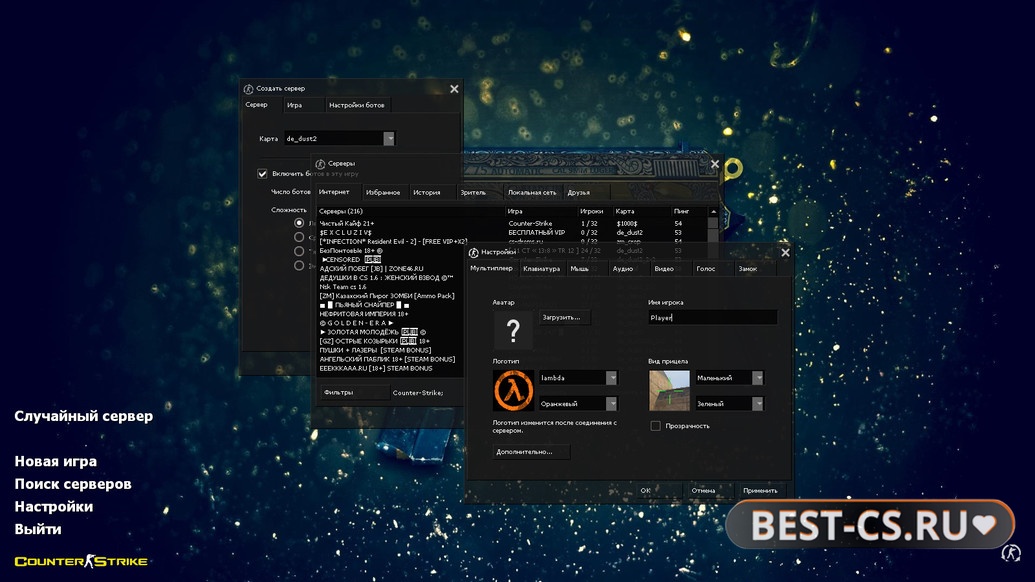Open the Локальная сеть tab in Servers
This screenshot has width=1035, height=582.
coord(532,193)
